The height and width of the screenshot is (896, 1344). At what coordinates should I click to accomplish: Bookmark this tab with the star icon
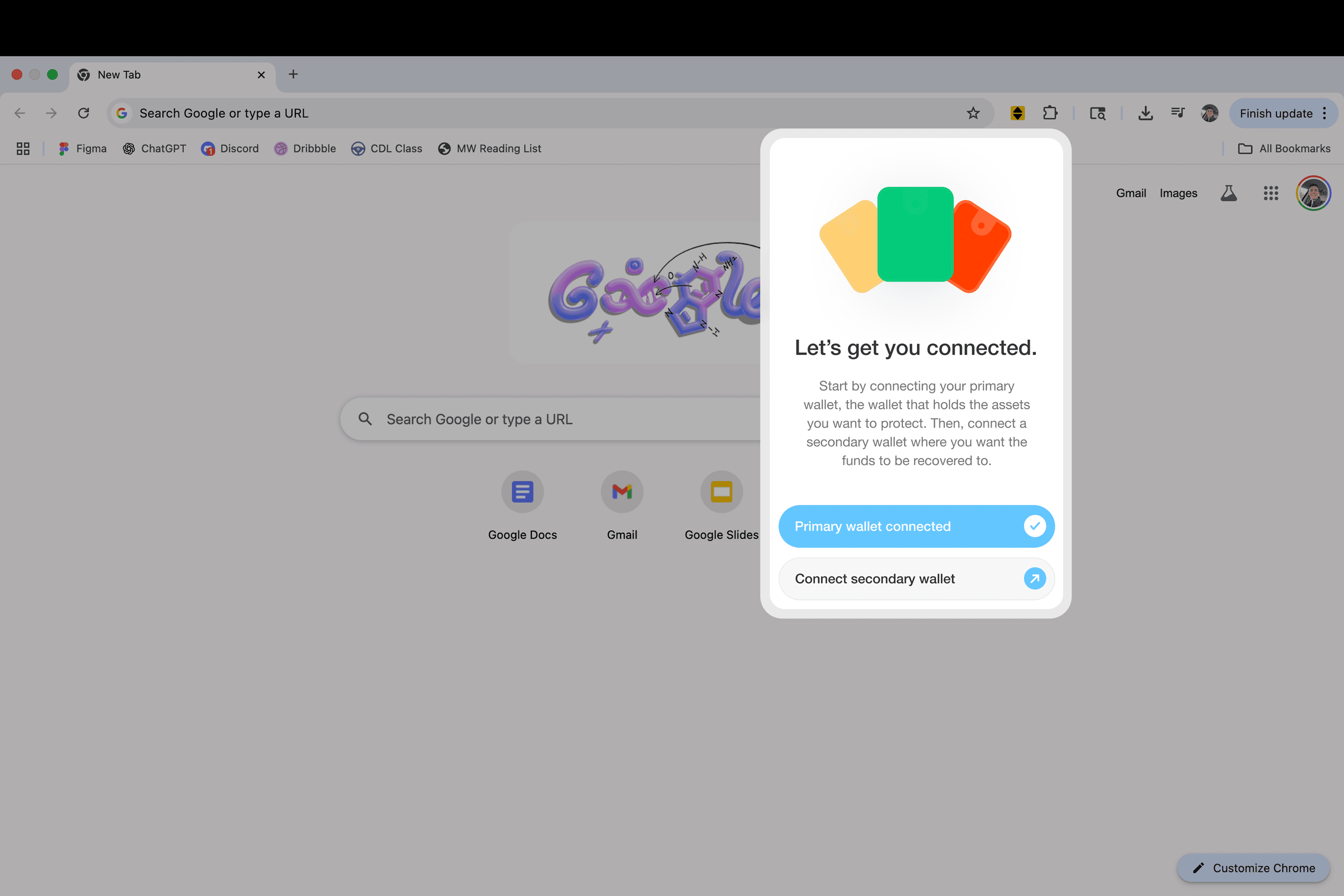973,113
